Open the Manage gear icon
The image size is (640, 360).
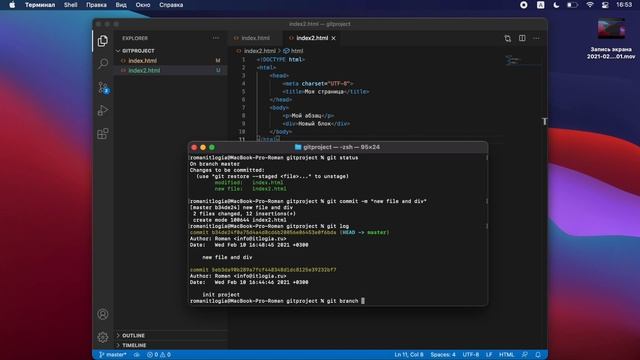103,337
